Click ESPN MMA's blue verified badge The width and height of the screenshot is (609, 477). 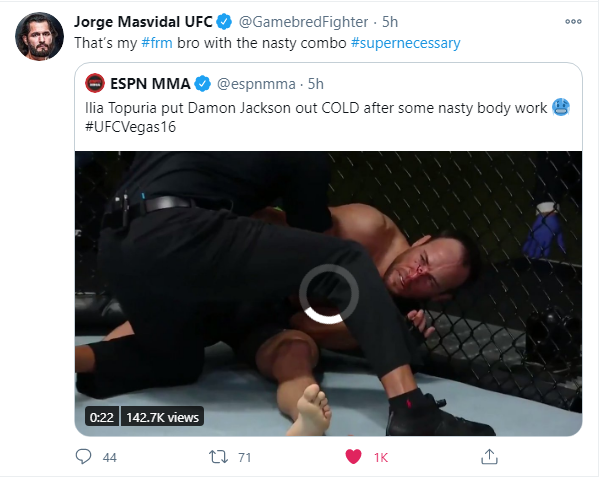pos(202,84)
